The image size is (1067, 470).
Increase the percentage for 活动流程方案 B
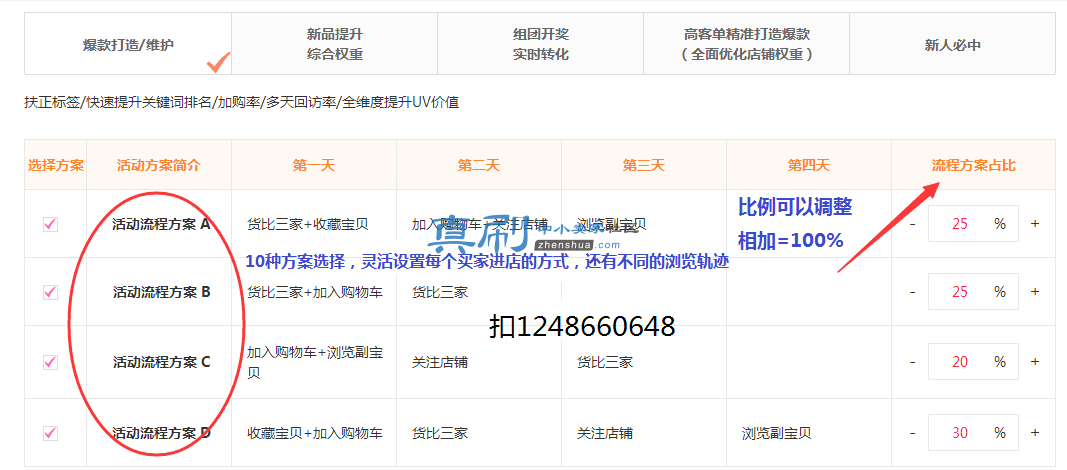[1035, 292]
